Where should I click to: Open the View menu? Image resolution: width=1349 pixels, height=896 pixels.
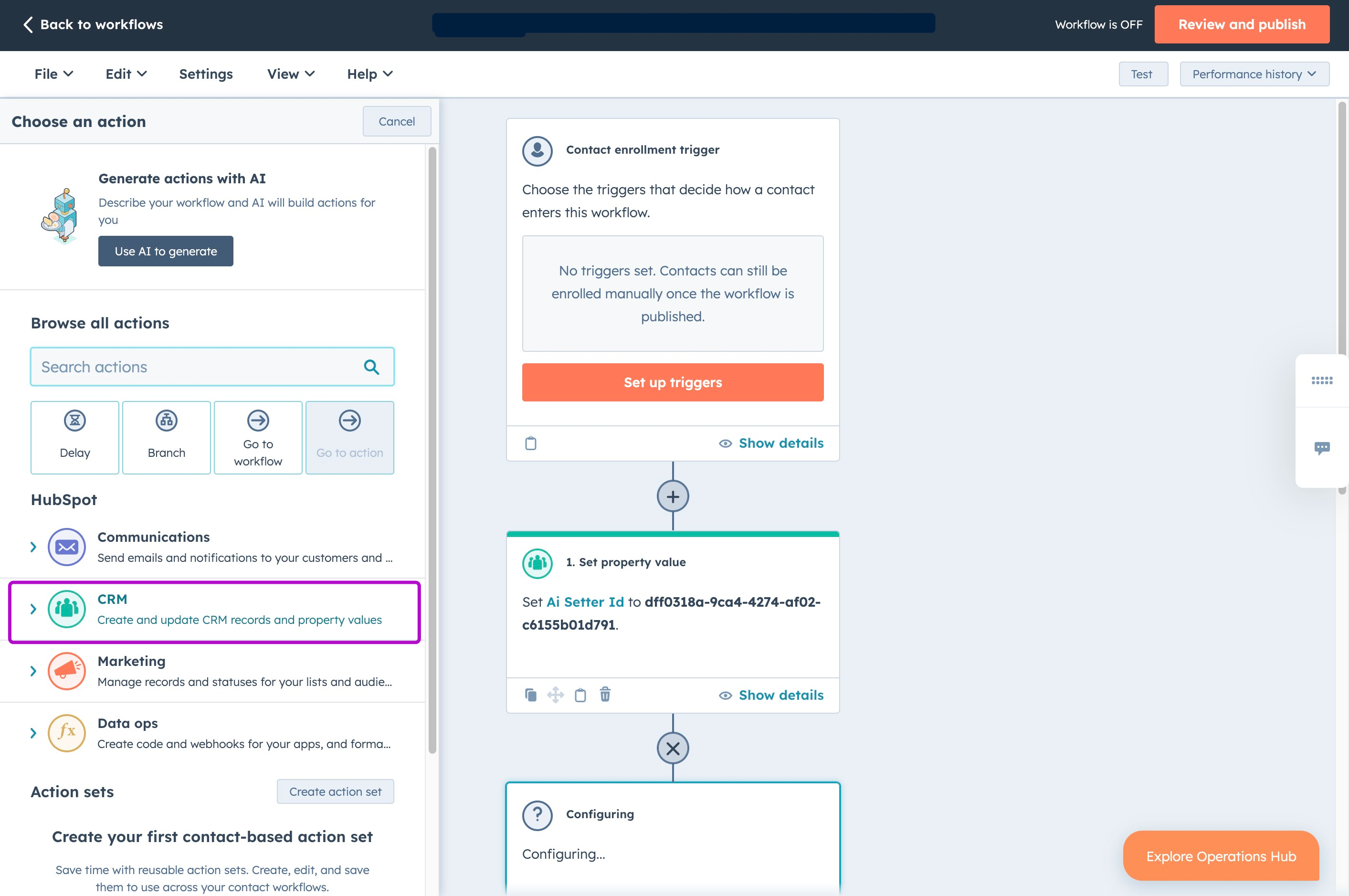[291, 74]
